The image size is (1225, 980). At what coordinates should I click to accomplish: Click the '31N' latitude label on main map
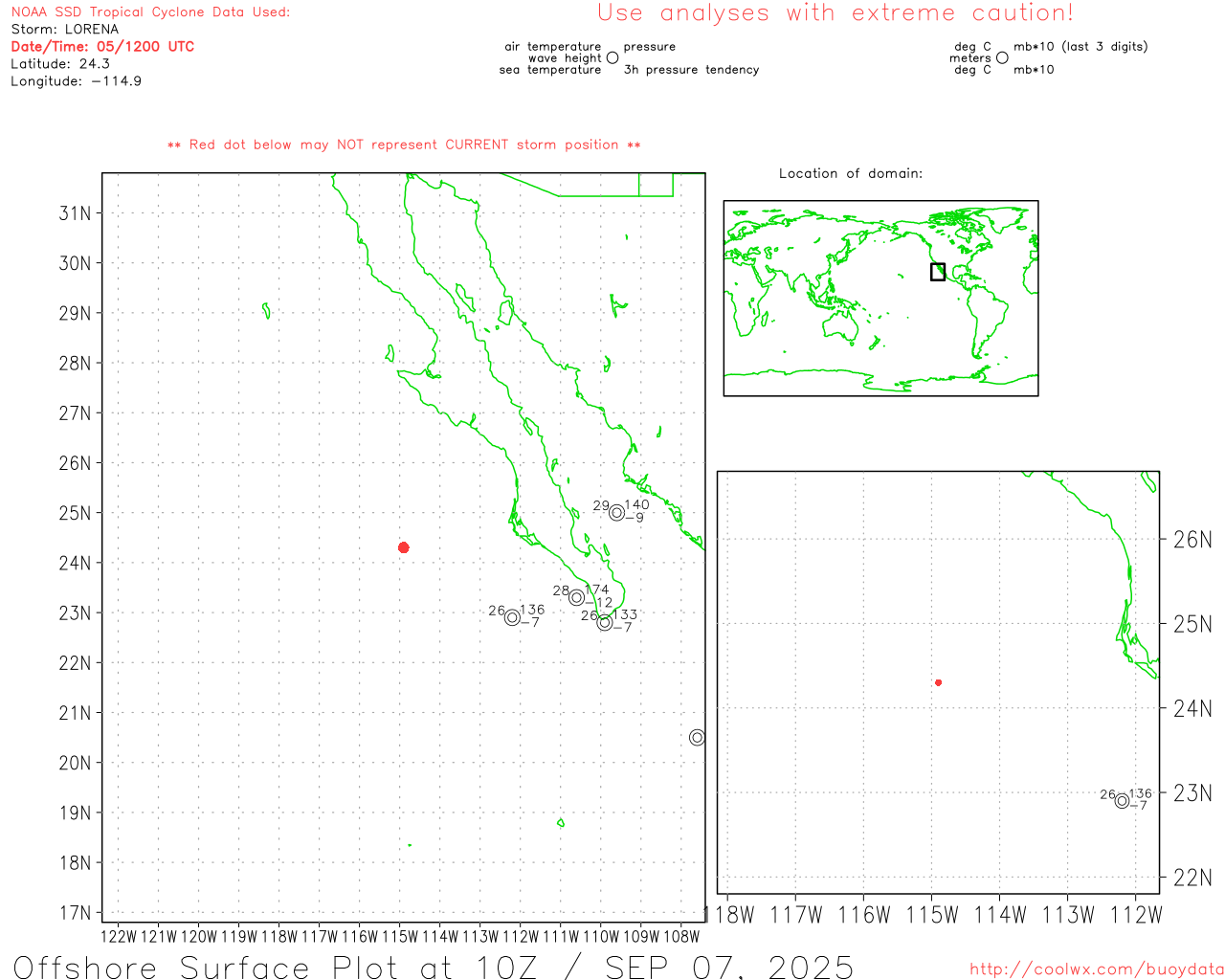pos(76,212)
